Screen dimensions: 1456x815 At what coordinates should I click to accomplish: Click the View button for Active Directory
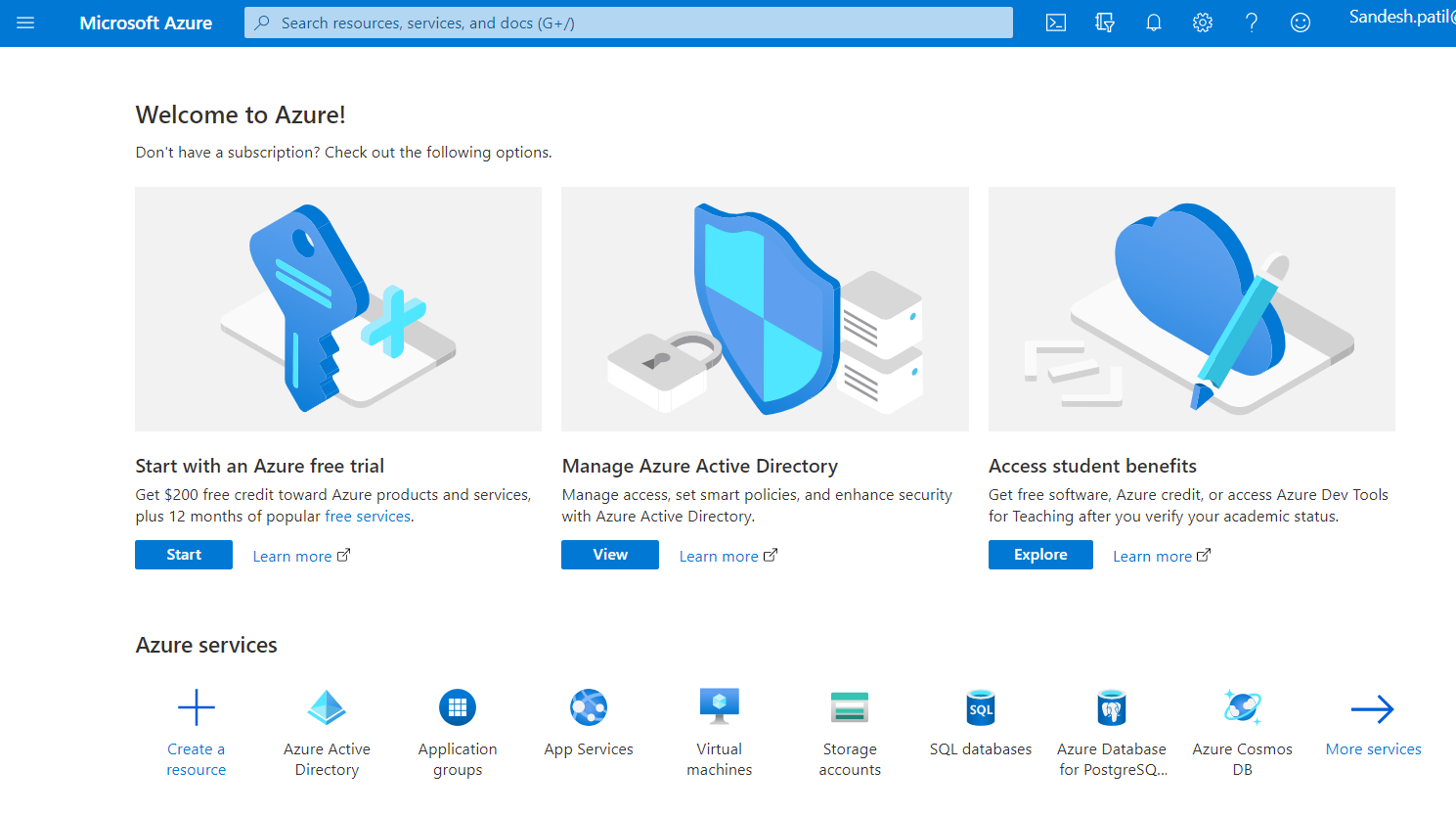[x=610, y=555]
